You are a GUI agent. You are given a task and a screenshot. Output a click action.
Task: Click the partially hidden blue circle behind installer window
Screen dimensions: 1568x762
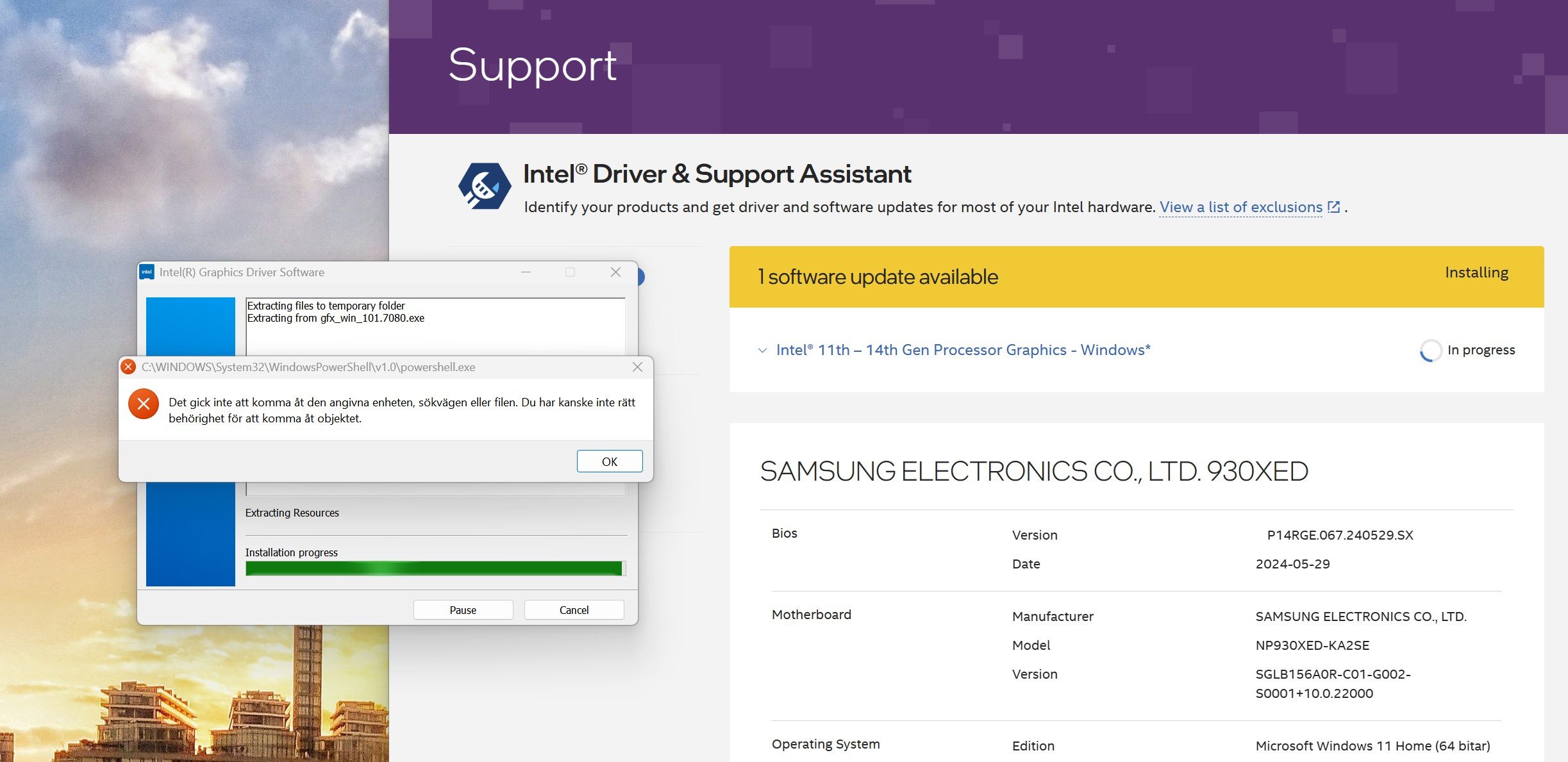point(640,277)
